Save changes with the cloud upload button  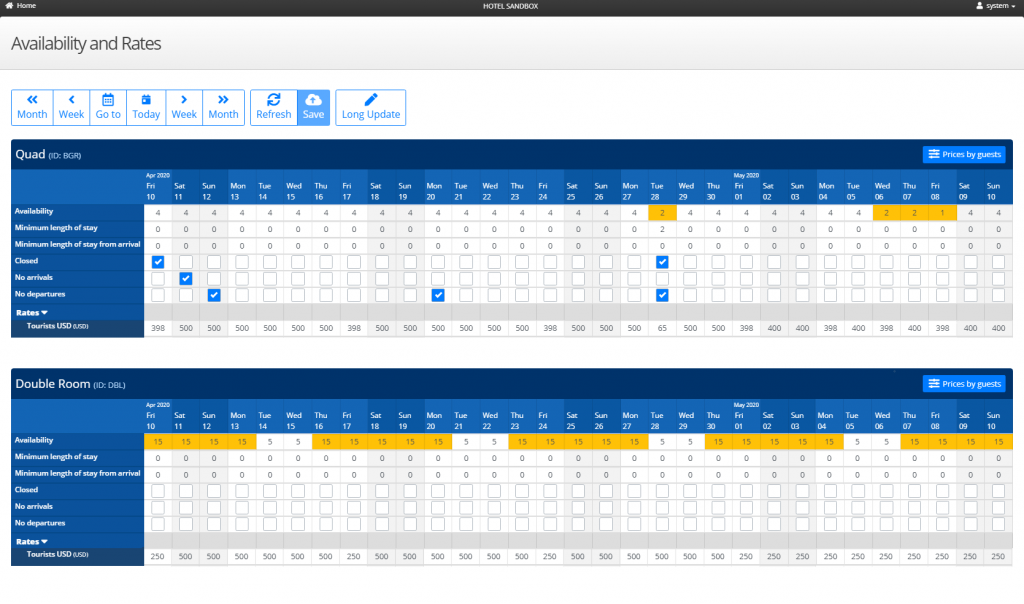click(313, 107)
